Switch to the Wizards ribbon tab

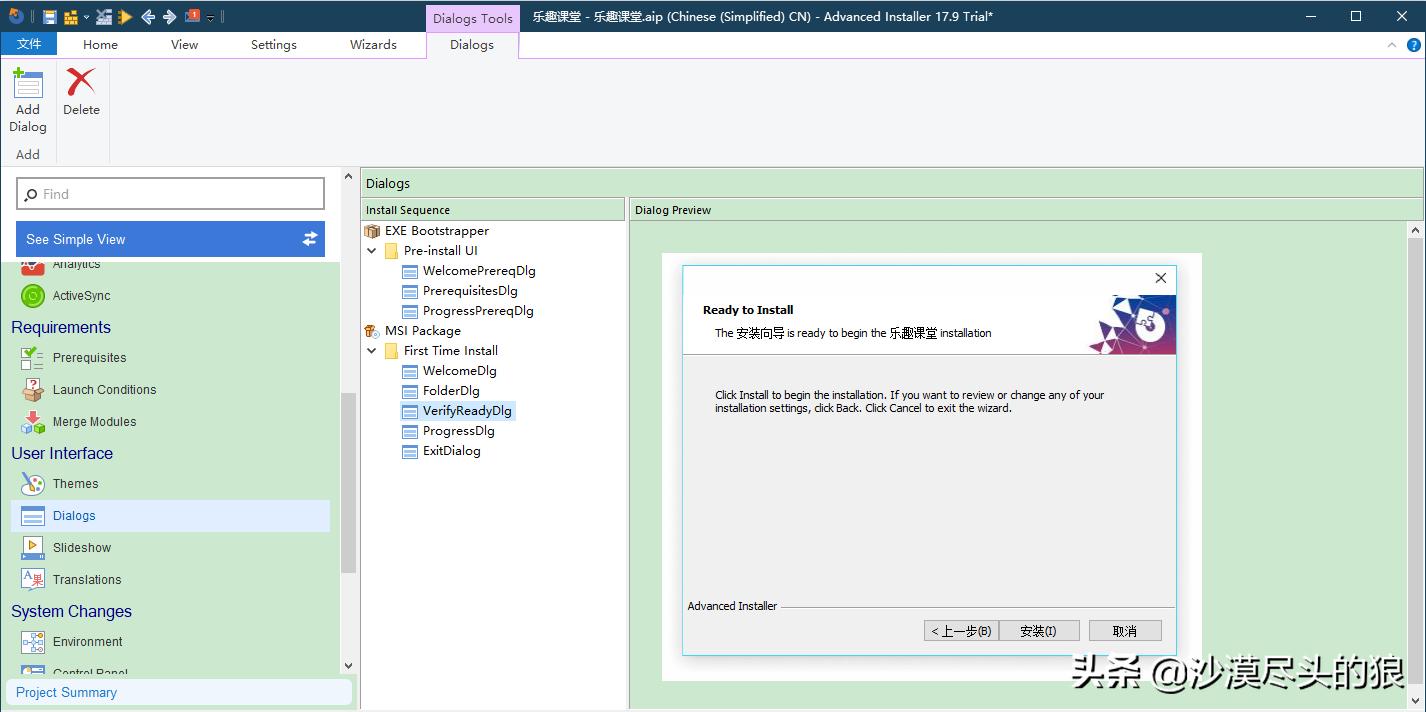373,45
